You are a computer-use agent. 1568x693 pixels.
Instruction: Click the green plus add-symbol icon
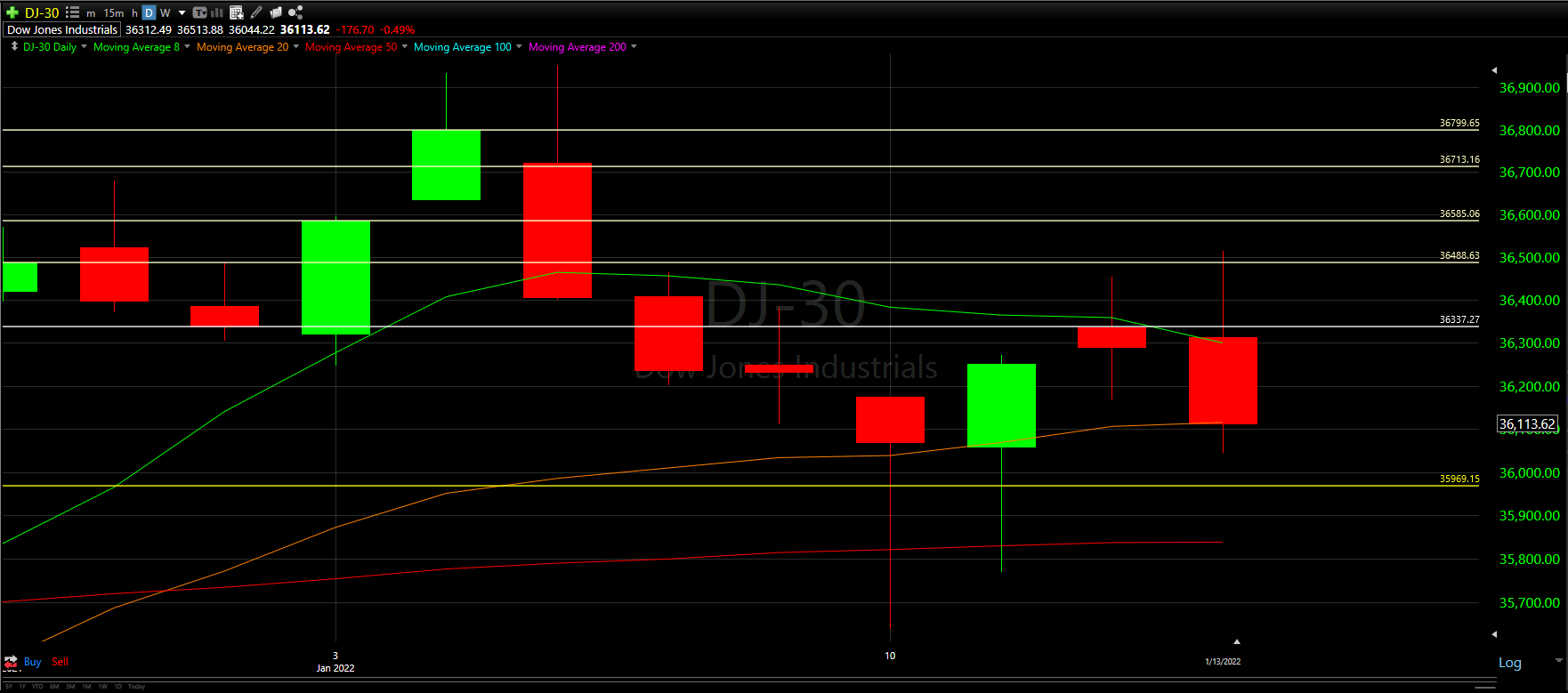pyautogui.click(x=12, y=12)
